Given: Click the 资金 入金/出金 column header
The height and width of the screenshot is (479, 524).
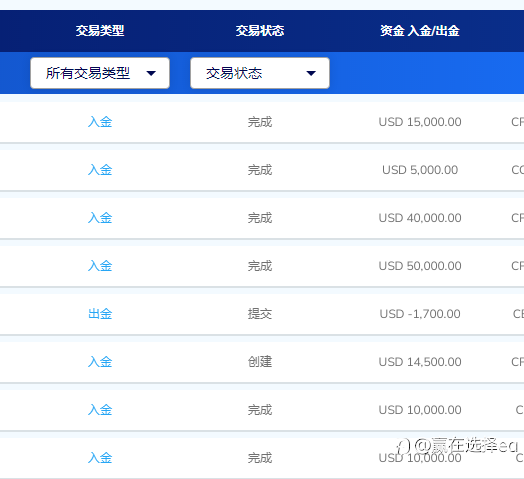Looking at the screenshot, I should pyautogui.click(x=420, y=31).
